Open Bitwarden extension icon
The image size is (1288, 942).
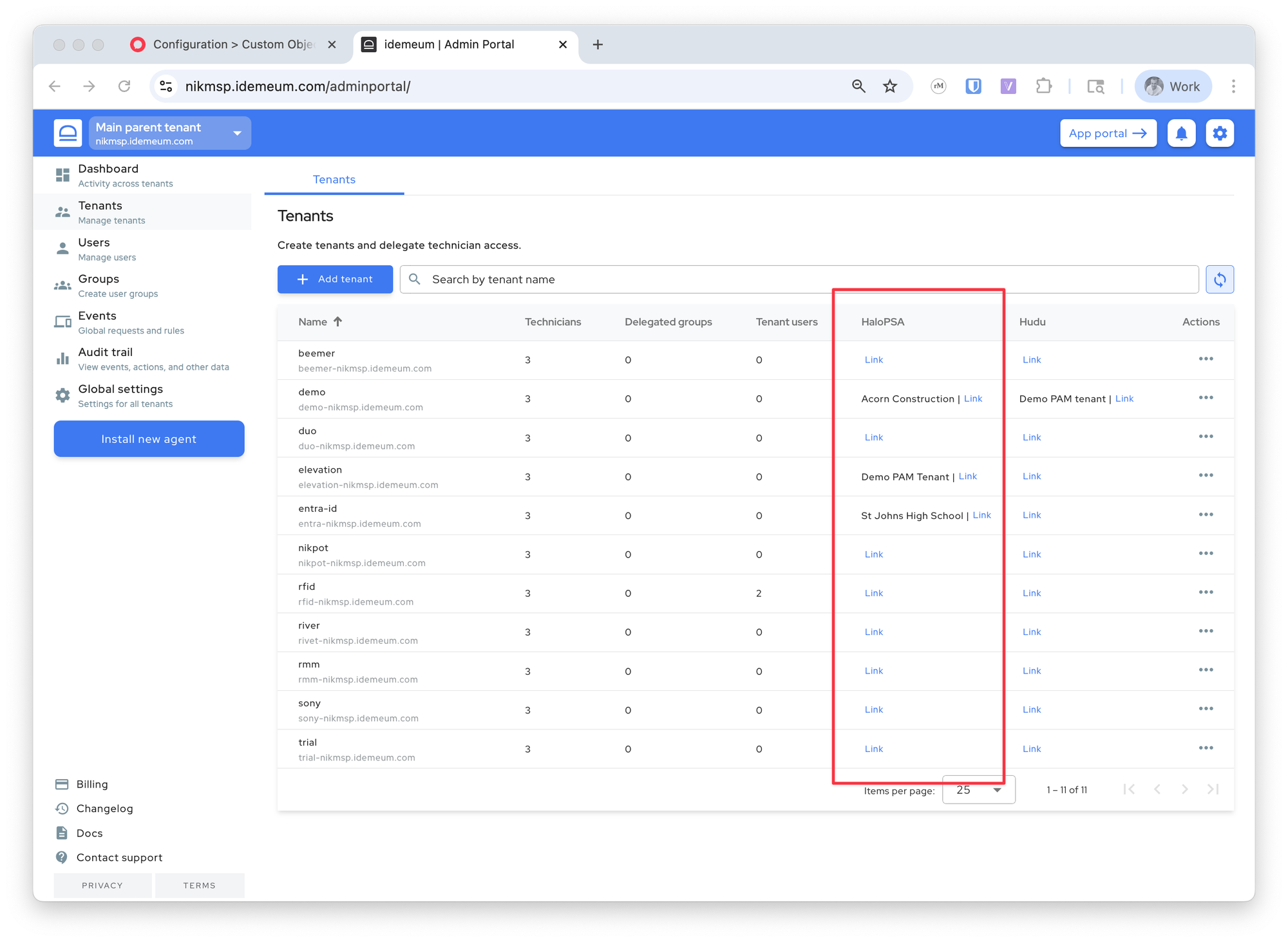pyautogui.click(x=973, y=86)
